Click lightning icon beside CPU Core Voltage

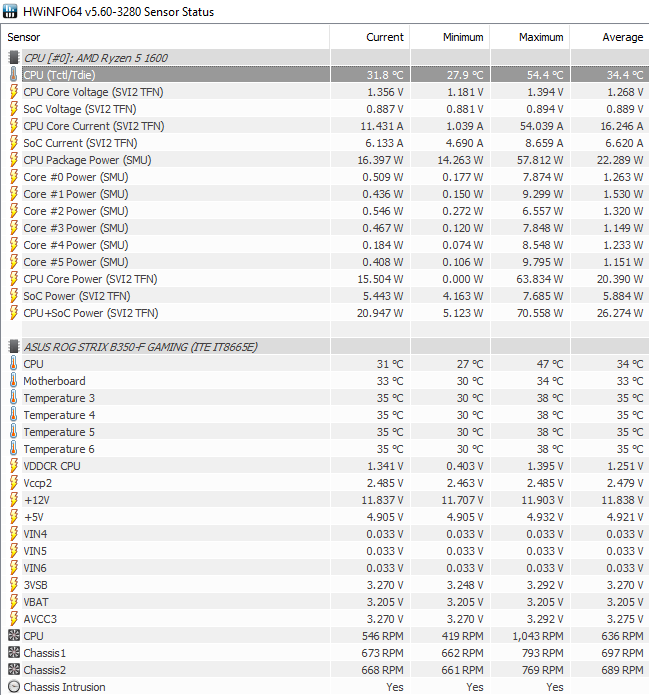coord(14,91)
